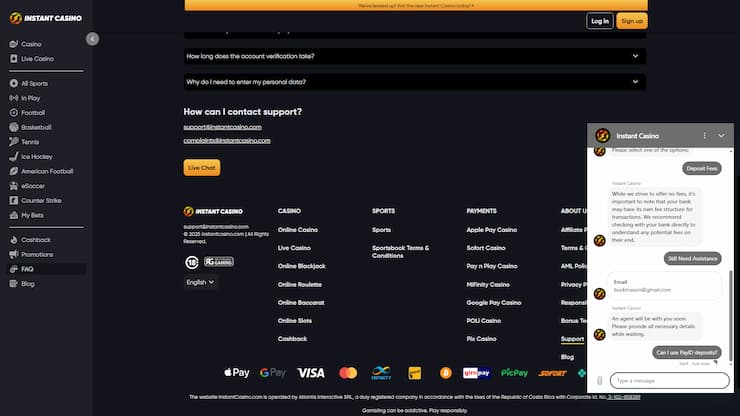740x416 pixels.
Task: Open the Google Pay Casino link
Action: point(494,303)
